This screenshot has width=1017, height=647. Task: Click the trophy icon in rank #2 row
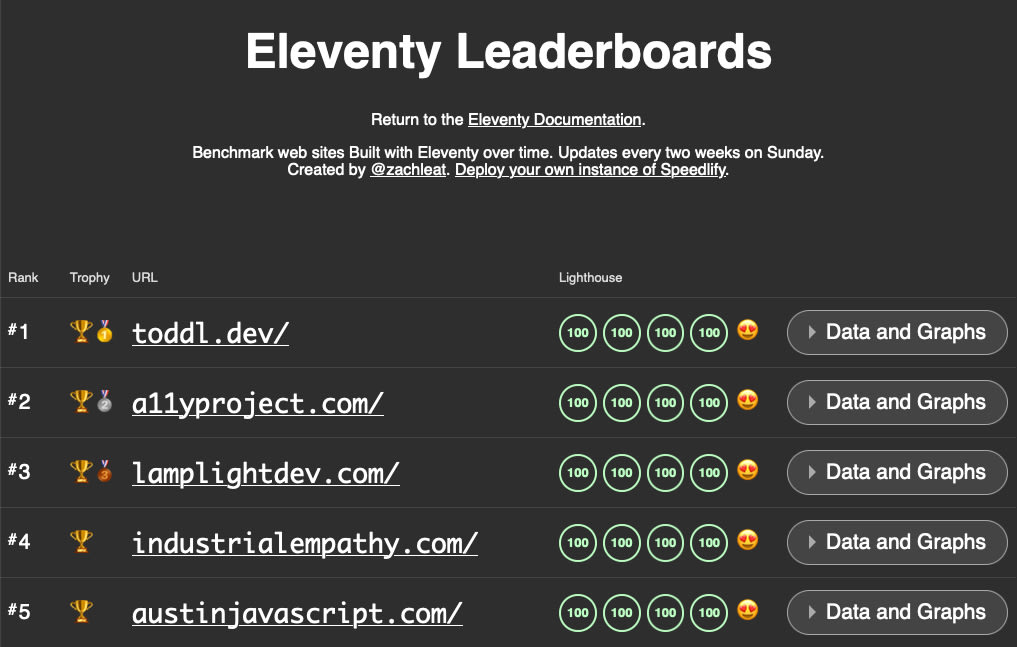pyautogui.click(x=81, y=401)
